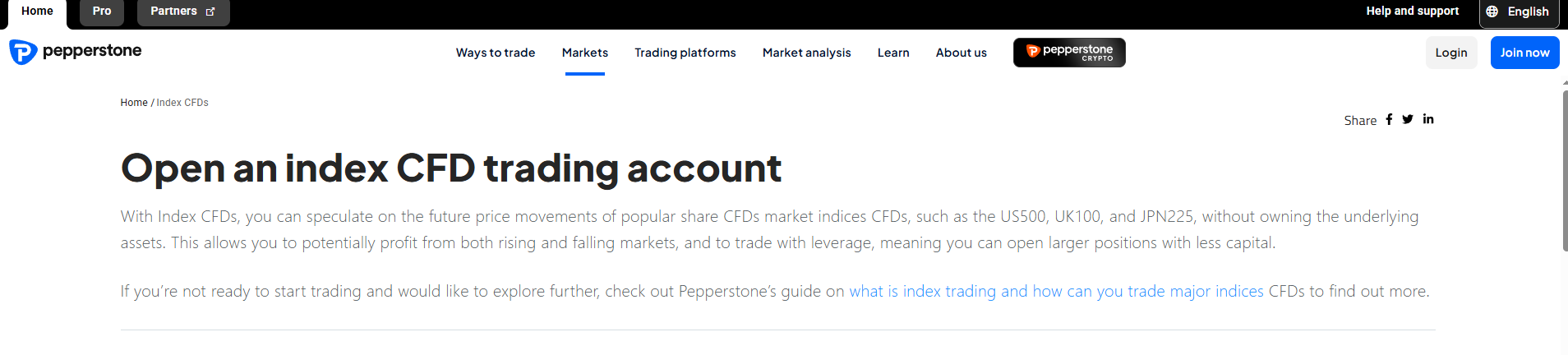Click the Login button

click(1451, 53)
